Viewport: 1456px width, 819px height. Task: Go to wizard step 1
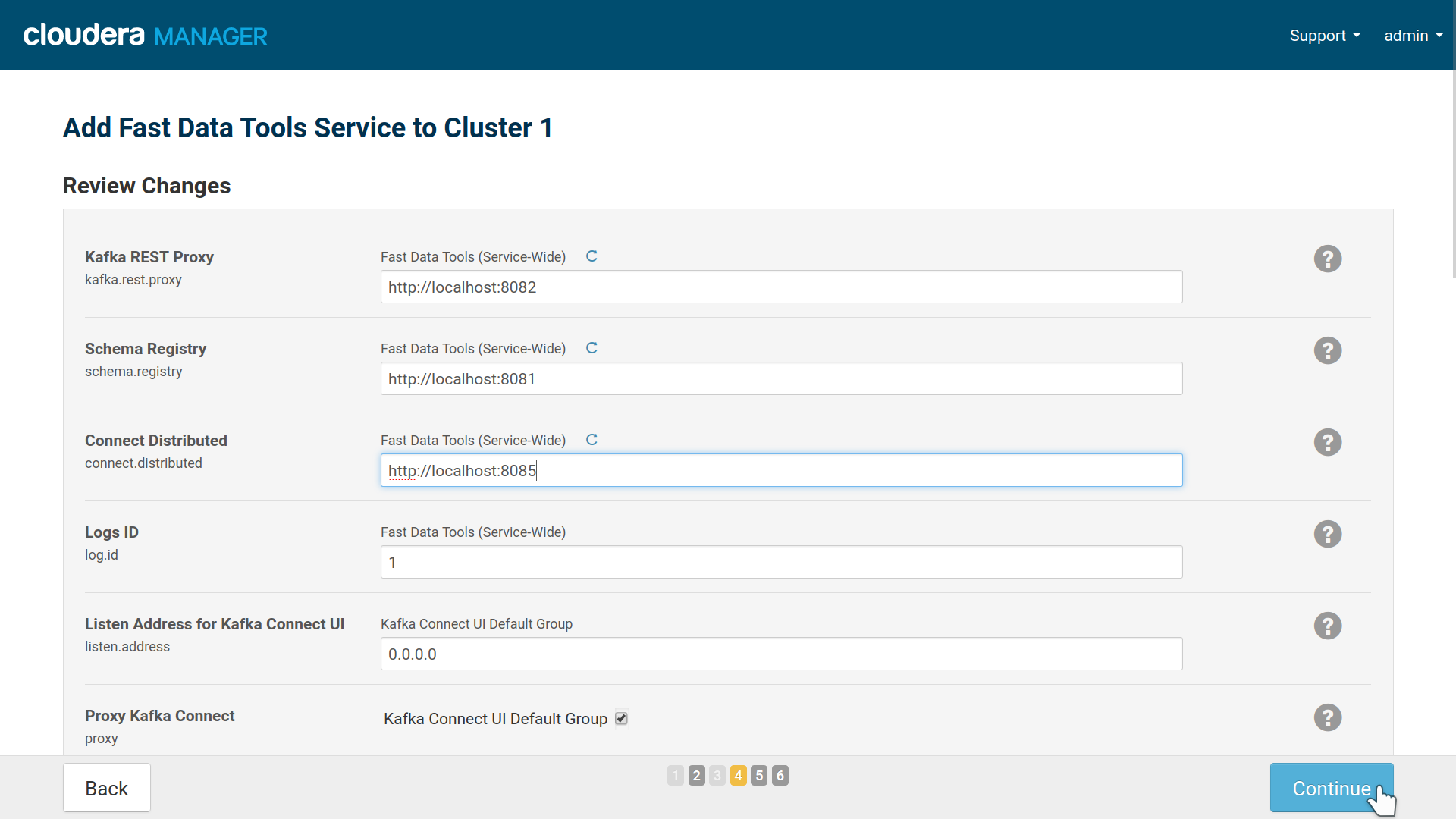click(676, 775)
